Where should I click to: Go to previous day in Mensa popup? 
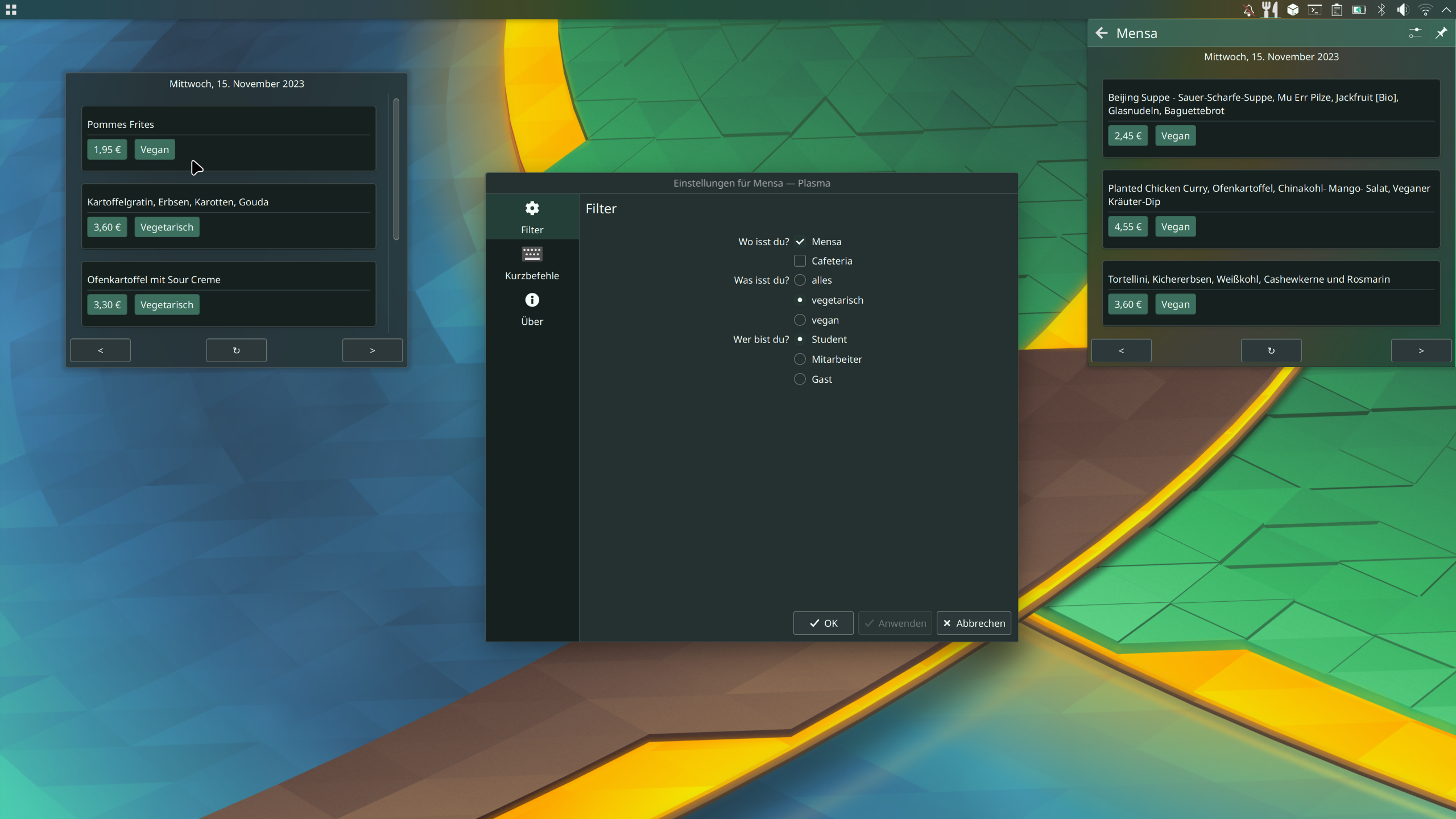[x=1122, y=350]
